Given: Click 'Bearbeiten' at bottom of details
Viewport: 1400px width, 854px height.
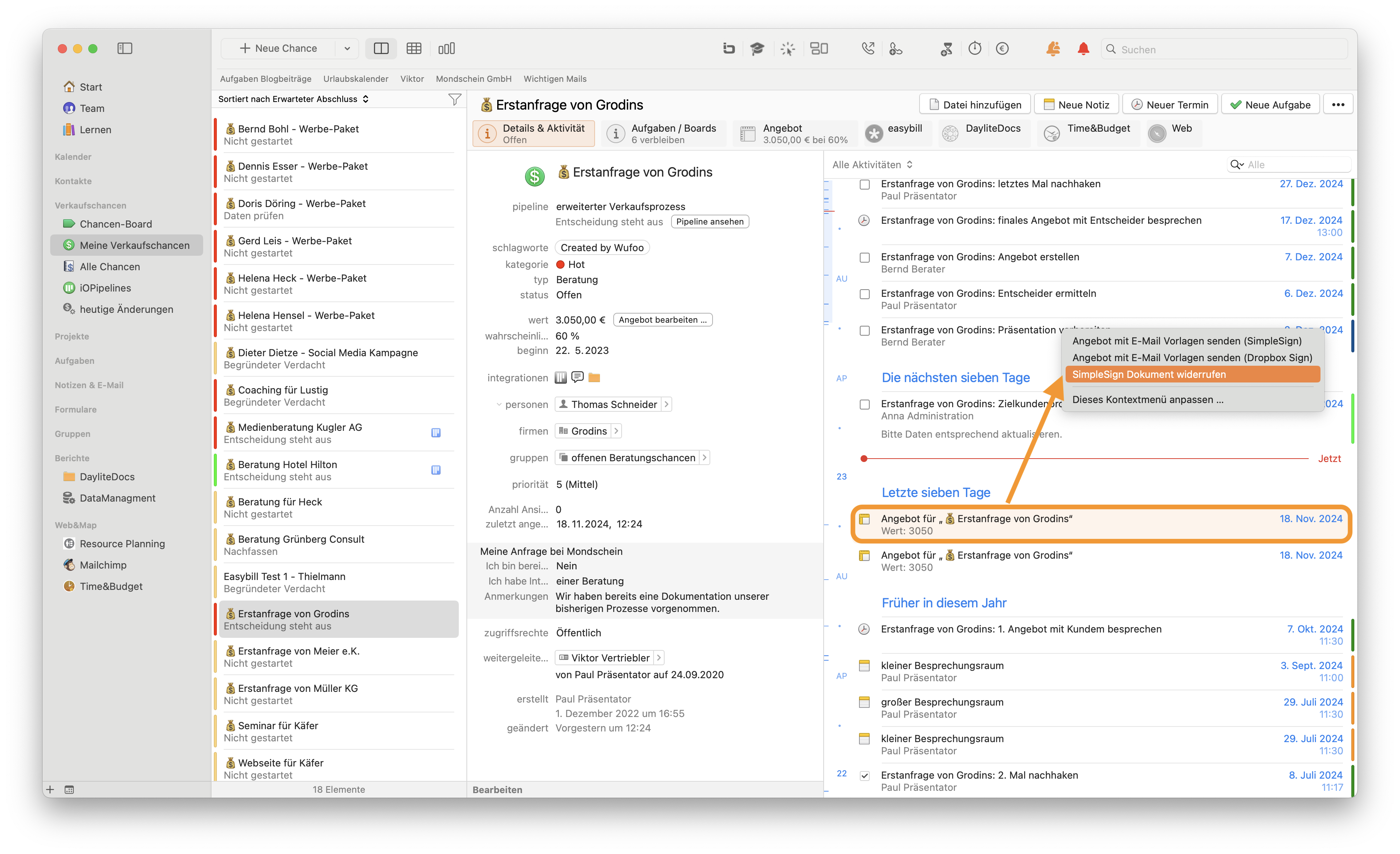Looking at the screenshot, I should click(497, 790).
